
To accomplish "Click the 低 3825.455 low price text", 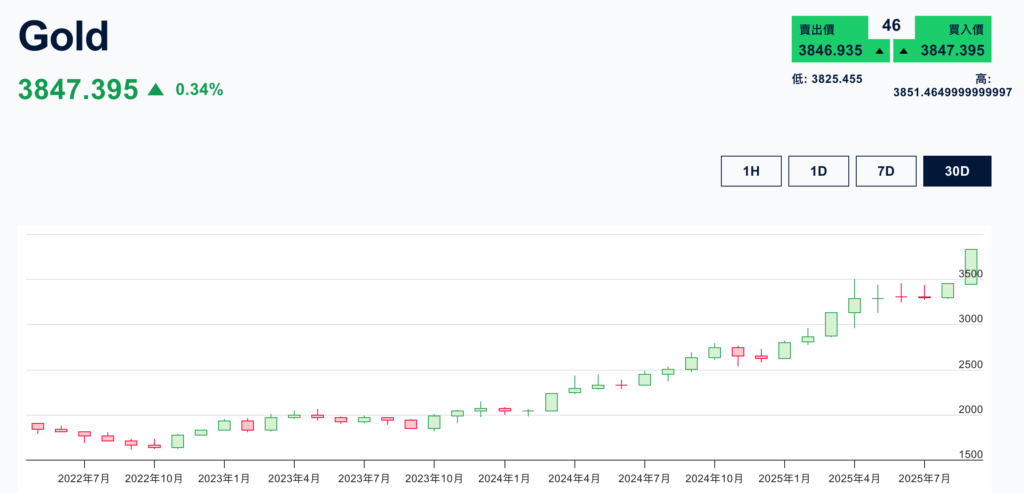I will 826,79.
